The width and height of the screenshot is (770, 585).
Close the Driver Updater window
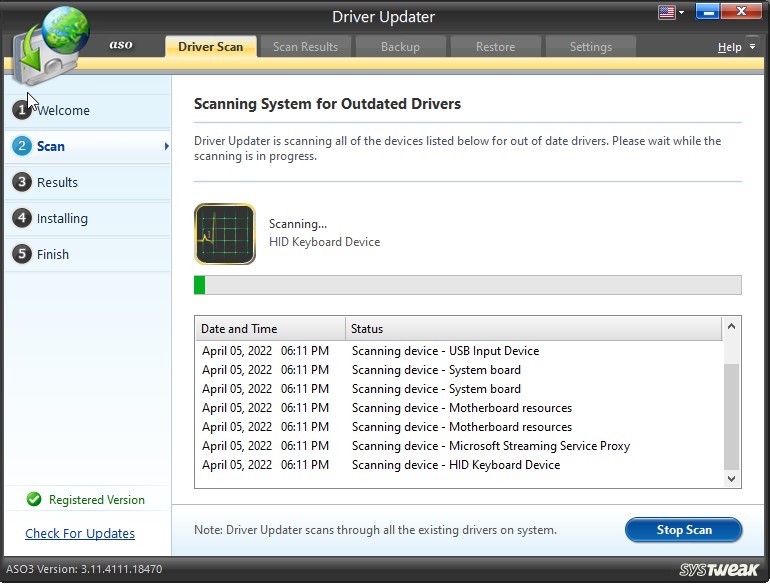click(x=742, y=12)
